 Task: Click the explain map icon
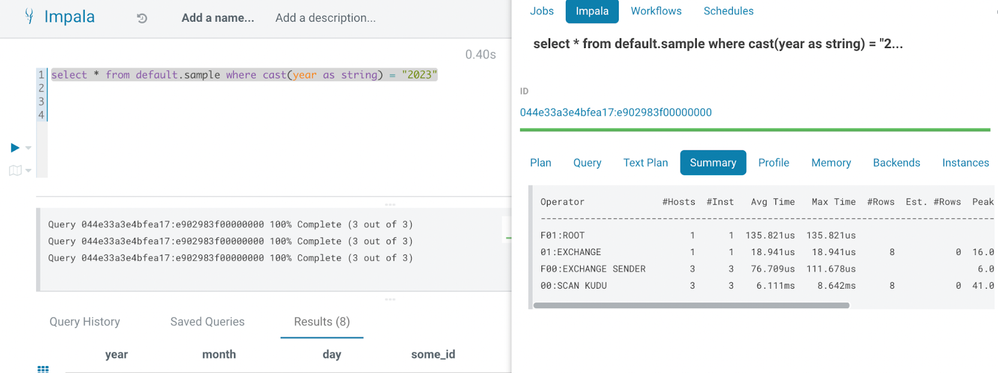click(15, 170)
